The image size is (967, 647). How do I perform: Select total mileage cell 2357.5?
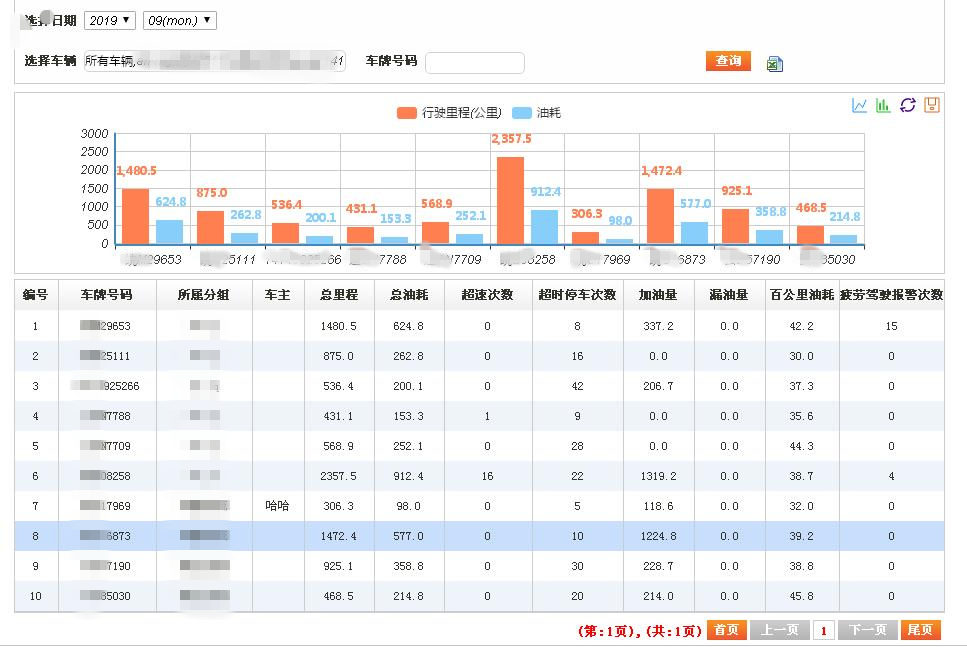(x=339, y=476)
